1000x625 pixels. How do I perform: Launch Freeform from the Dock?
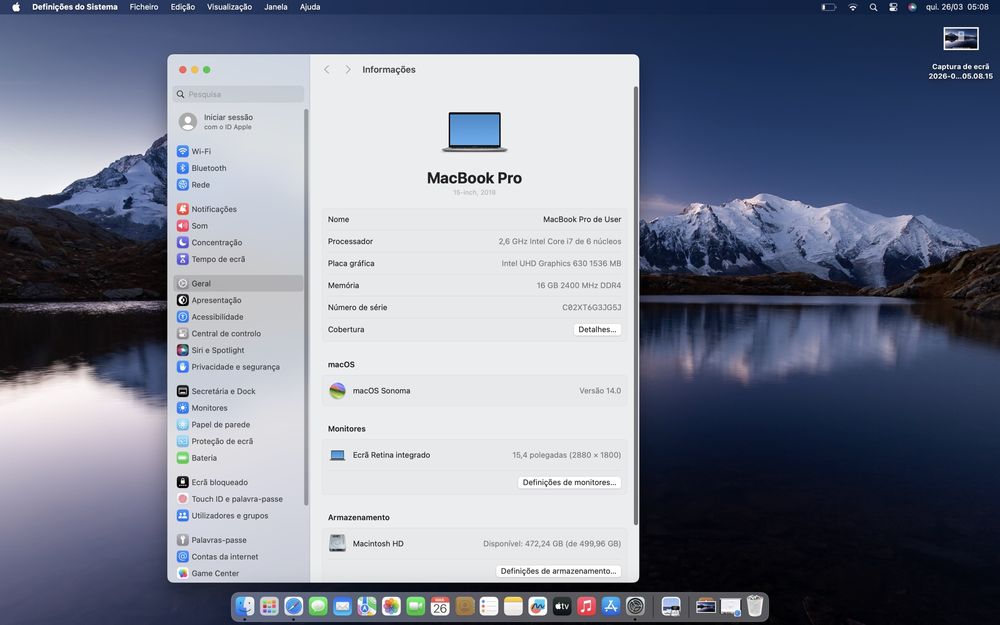tap(538, 606)
